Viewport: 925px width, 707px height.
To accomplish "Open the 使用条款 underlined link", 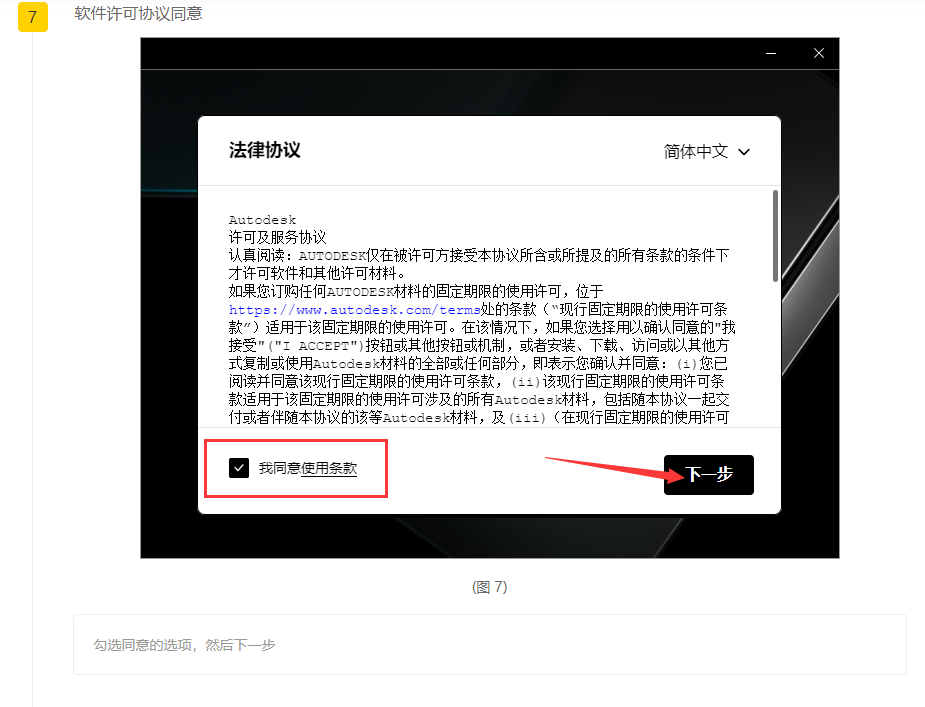I will [329, 468].
